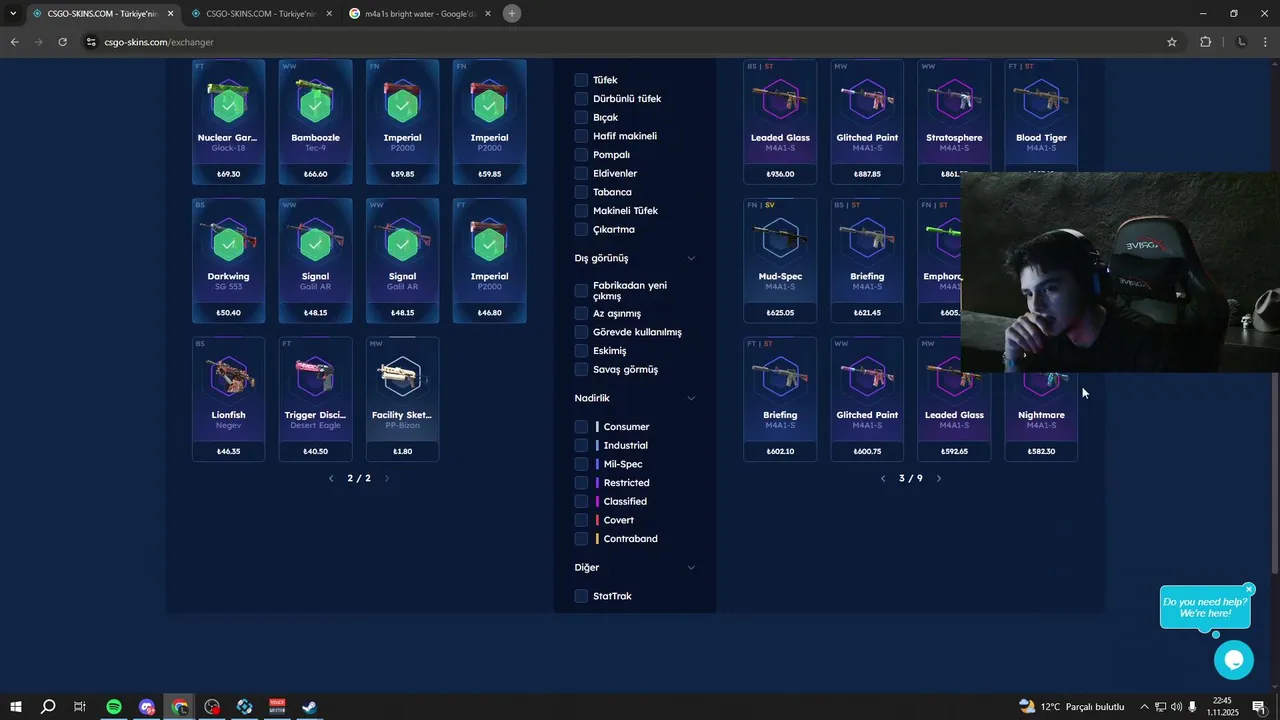This screenshot has width=1280, height=720.
Task: Toggle the Savaş görmüş checkbox
Action: 581,369
